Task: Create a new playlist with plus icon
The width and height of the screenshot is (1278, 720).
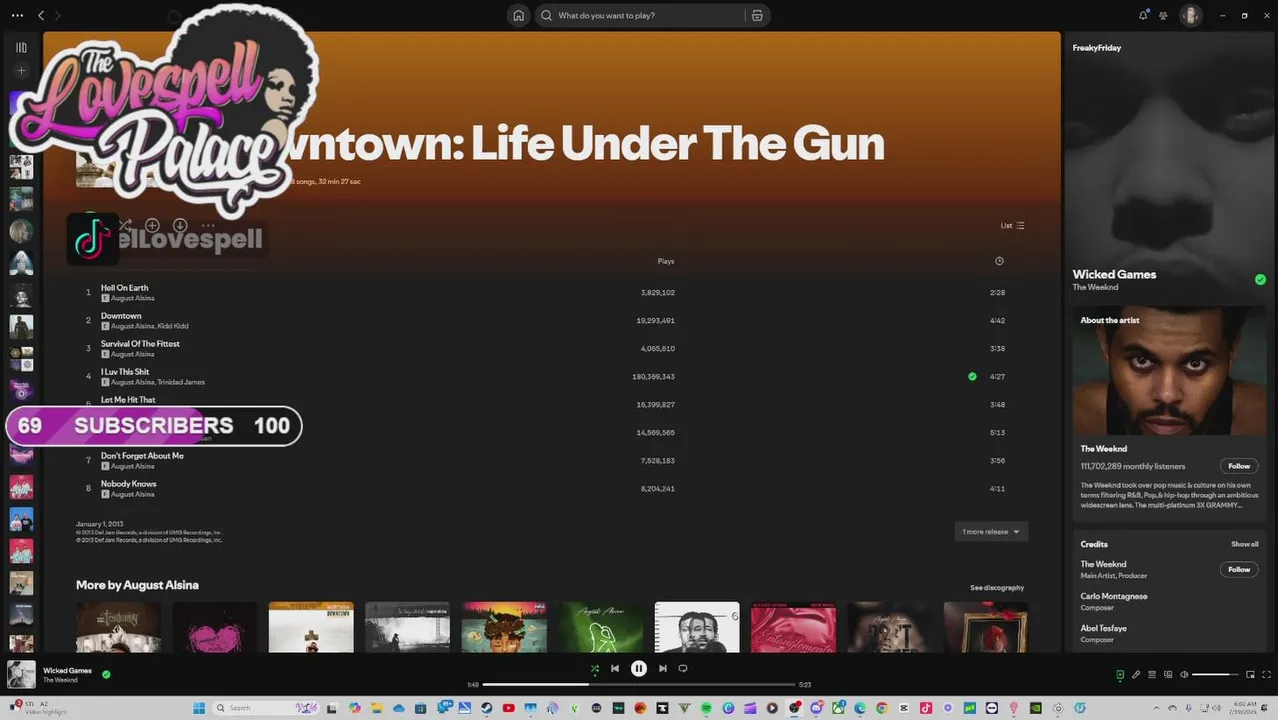Action: tap(21, 71)
